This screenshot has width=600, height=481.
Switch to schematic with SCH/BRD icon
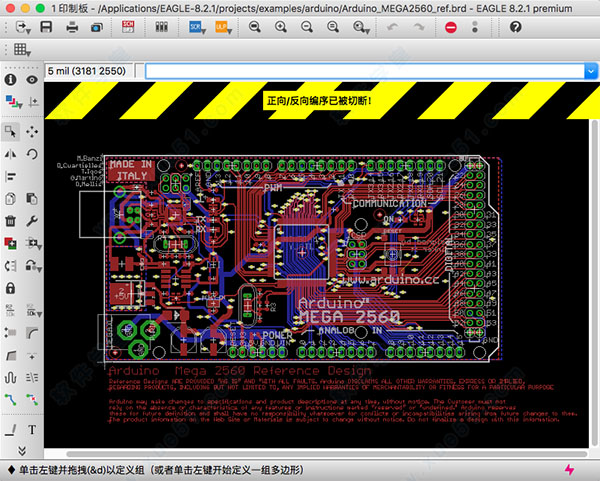(128, 27)
